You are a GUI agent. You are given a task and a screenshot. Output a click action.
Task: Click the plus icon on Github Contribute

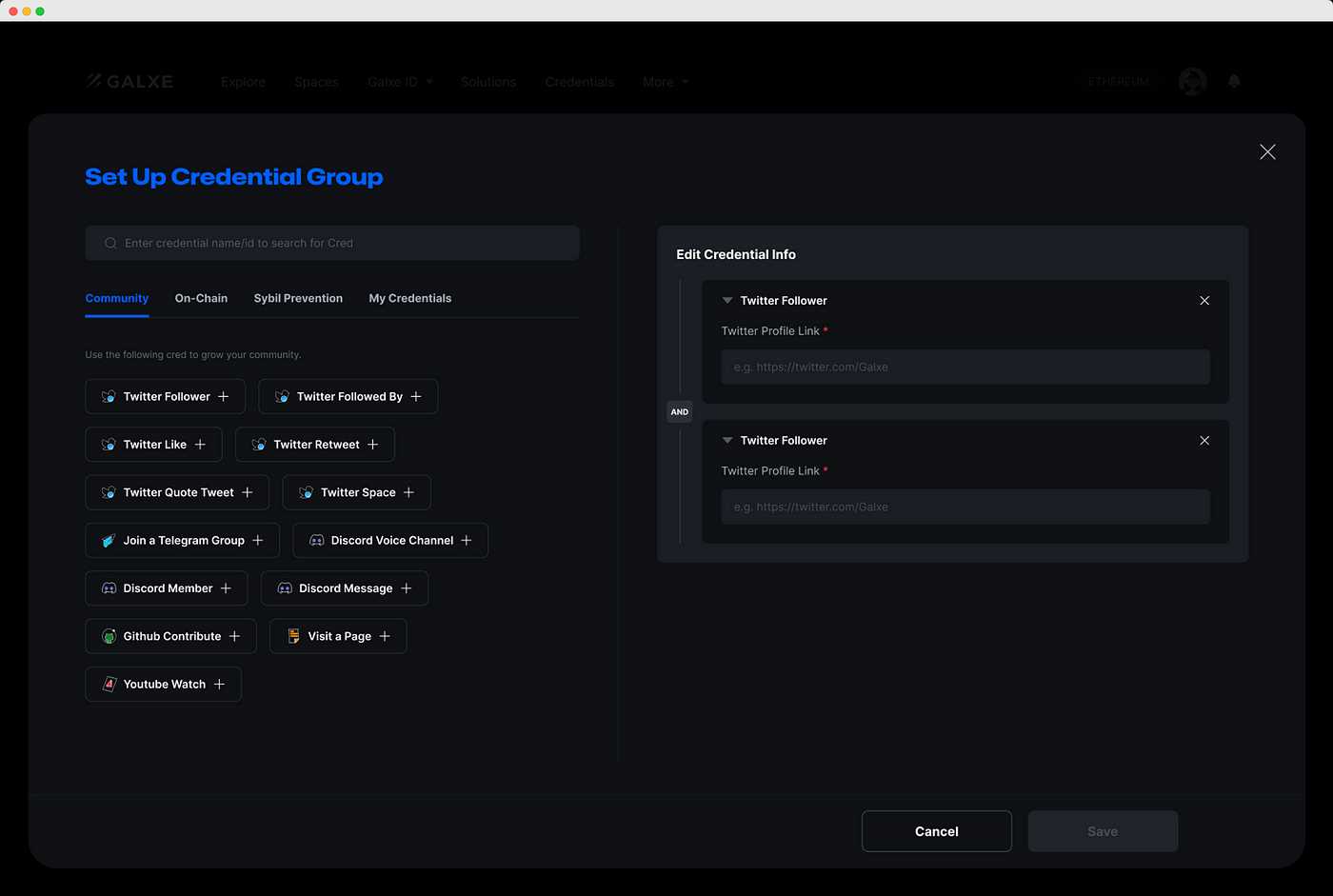pyautogui.click(x=235, y=636)
